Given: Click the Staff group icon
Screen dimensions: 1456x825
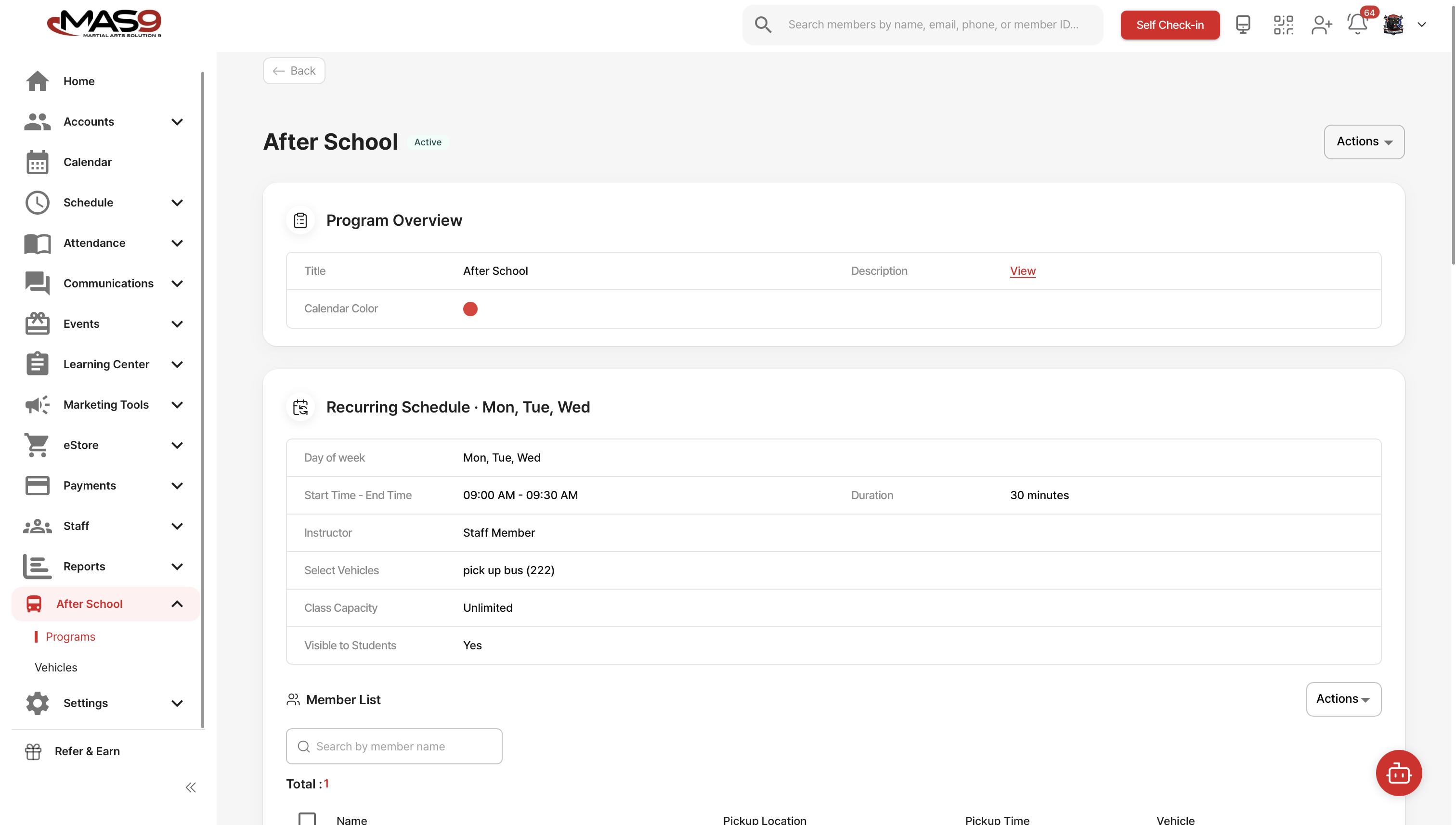Looking at the screenshot, I should [38, 526].
